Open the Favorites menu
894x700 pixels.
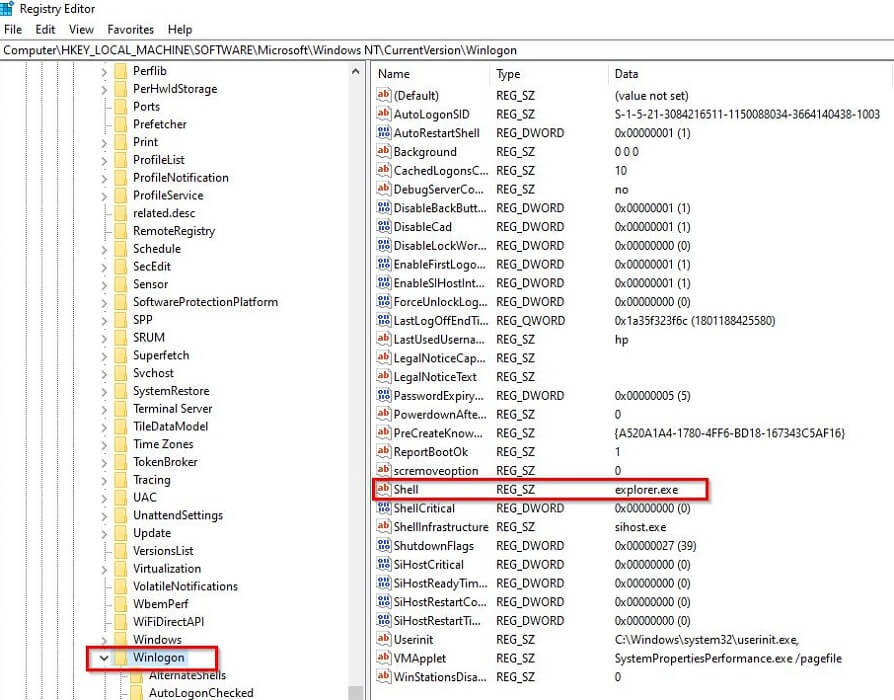click(130, 29)
